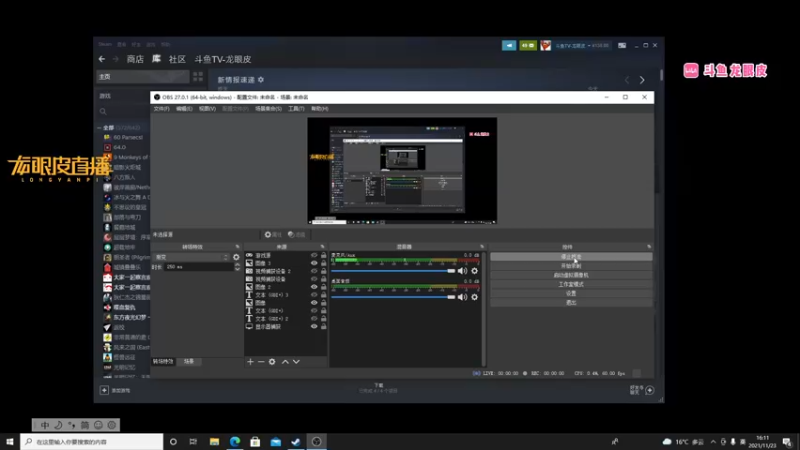Screen dimensions: 800x450
Task: Open the transition properties gear next to 渐变
Action: [236, 257]
